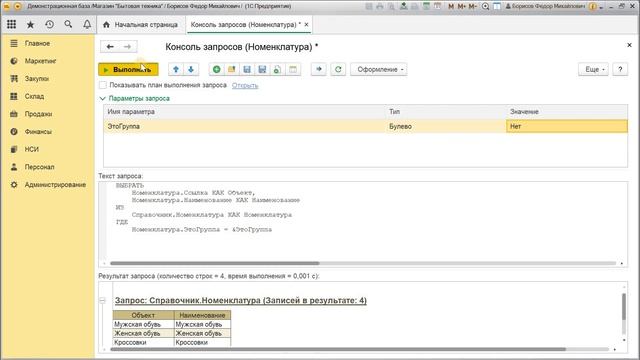Click the result area horizontal scrollbar
Viewport: 640px width, 360px height.
click(x=338, y=349)
